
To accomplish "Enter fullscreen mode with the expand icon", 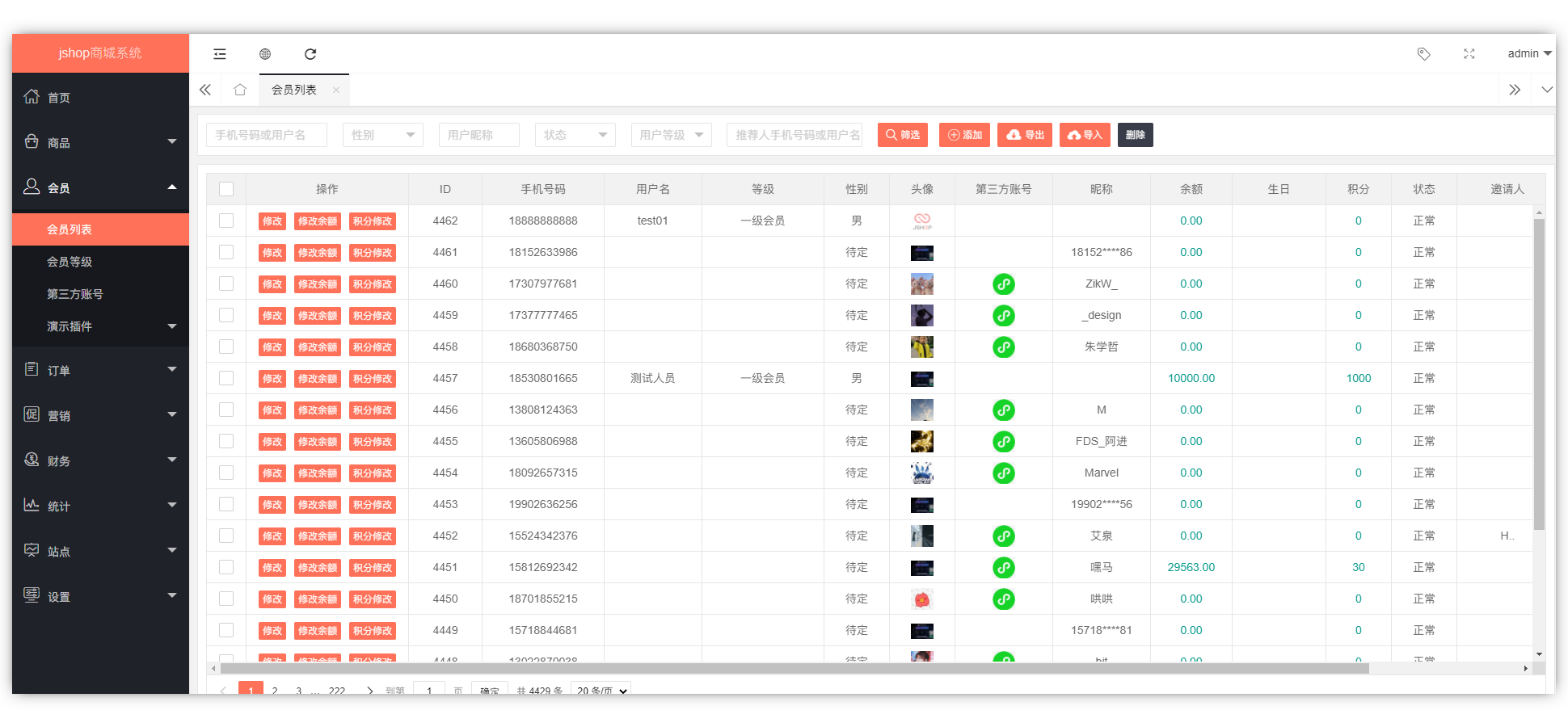I will (1469, 54).
